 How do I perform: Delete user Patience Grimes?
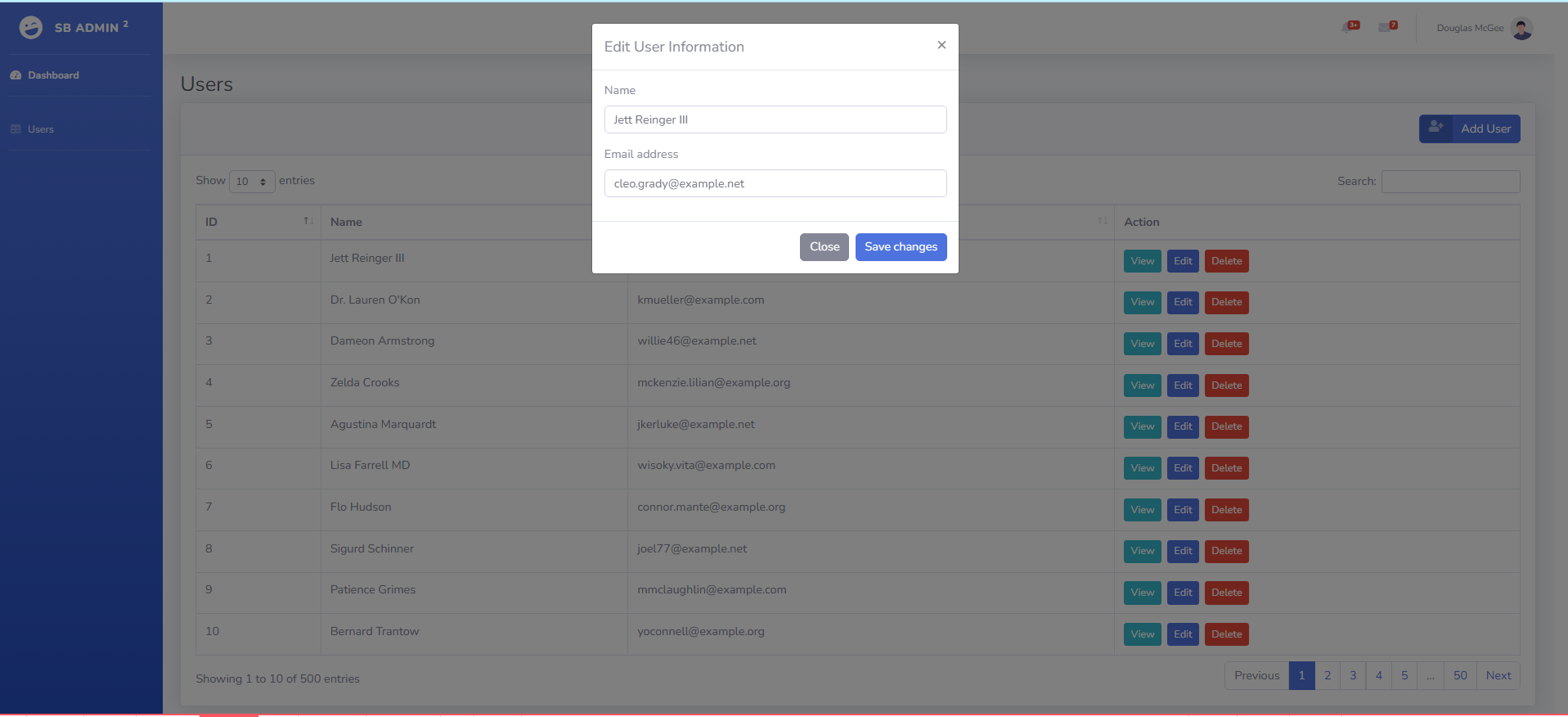[x=1227, y=593]
